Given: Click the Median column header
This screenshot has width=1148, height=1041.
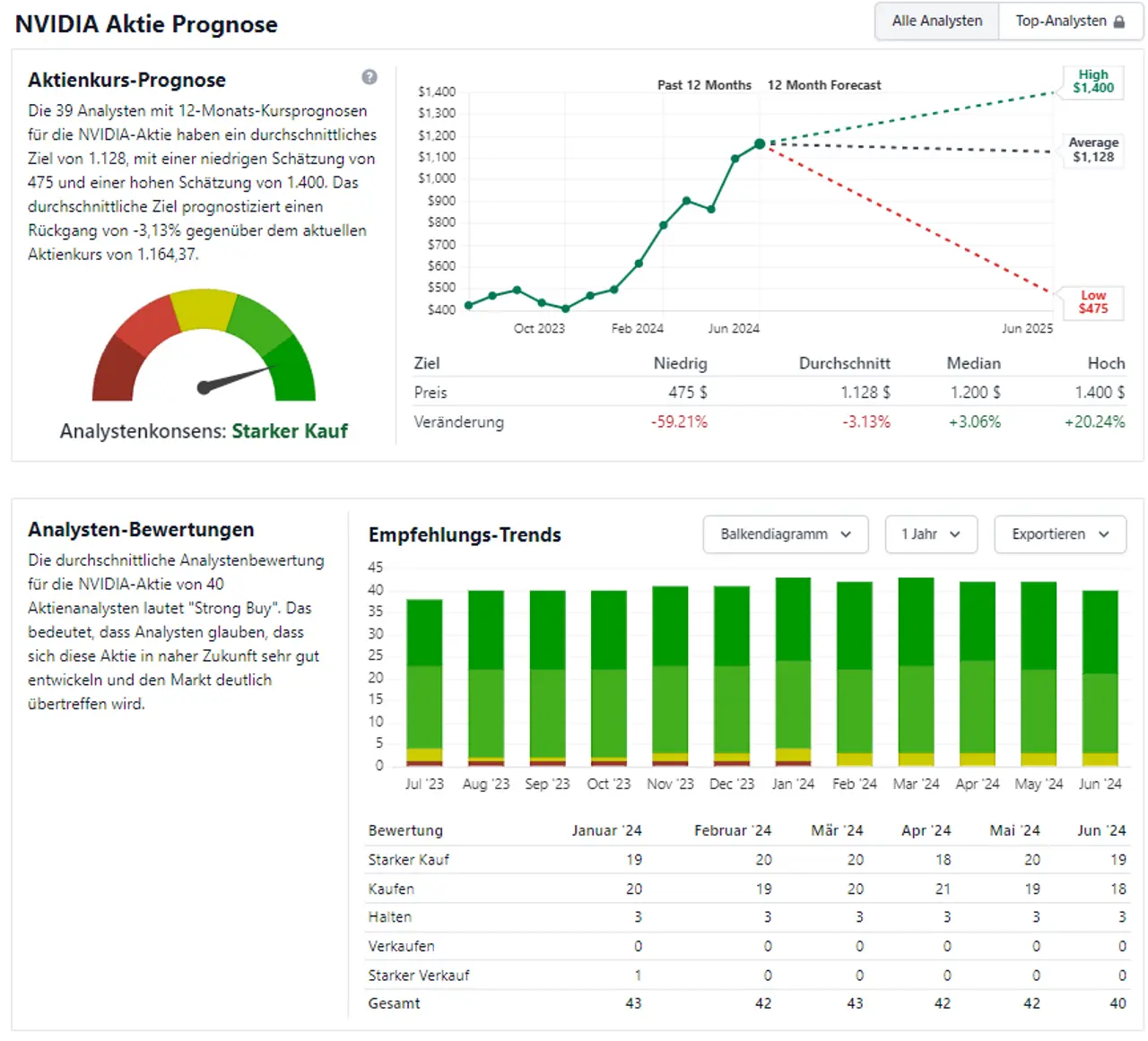Looking at the screenshot, I should tap(973, 363).
